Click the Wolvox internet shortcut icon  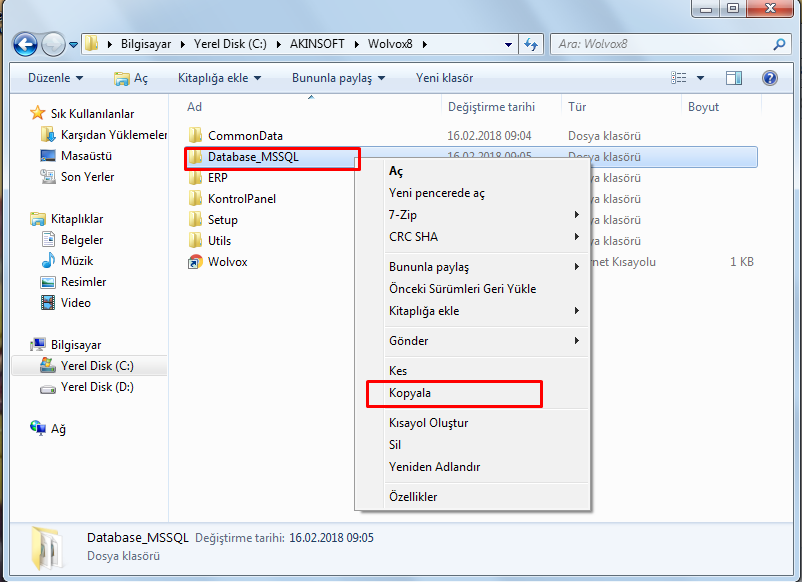[x=196, y=262]
